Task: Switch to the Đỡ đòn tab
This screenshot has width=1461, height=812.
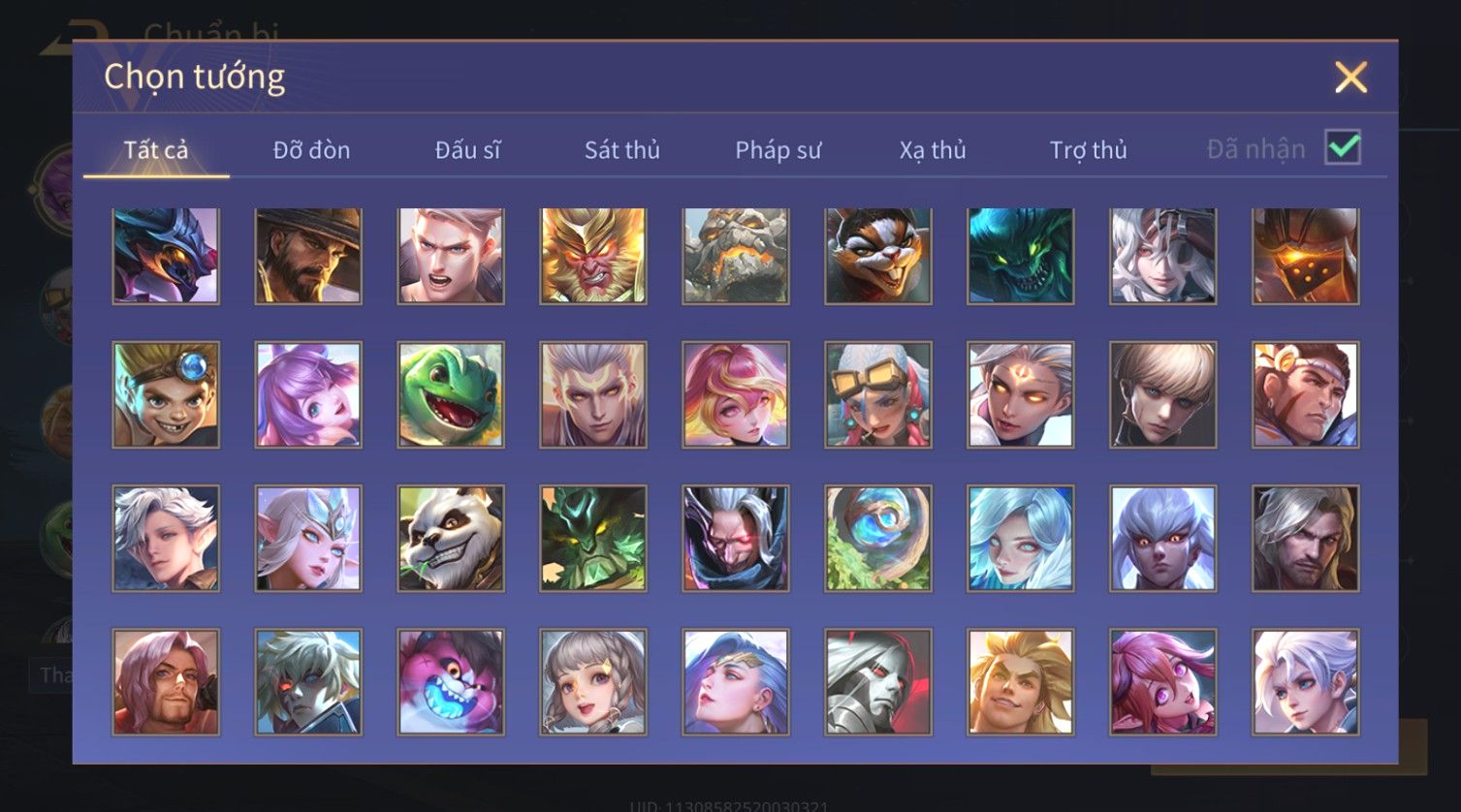Action: point(311,150)
